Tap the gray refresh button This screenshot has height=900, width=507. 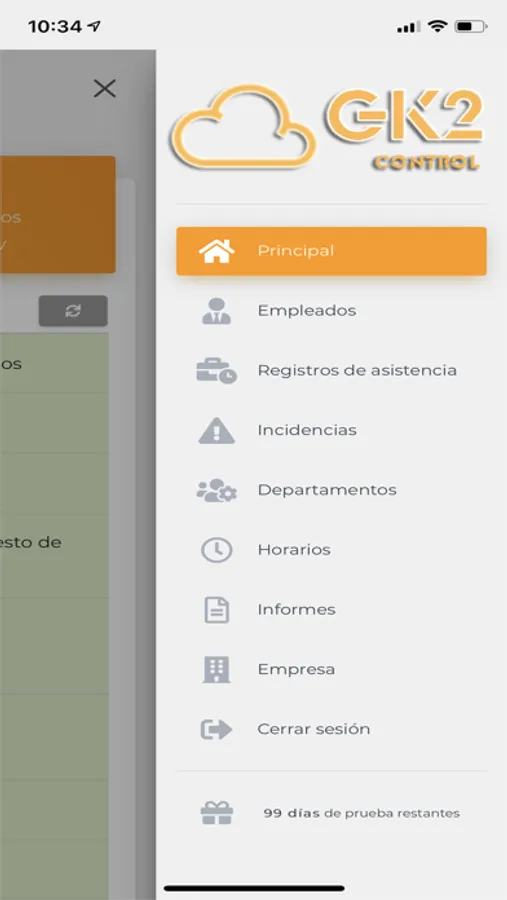(73, 311)
